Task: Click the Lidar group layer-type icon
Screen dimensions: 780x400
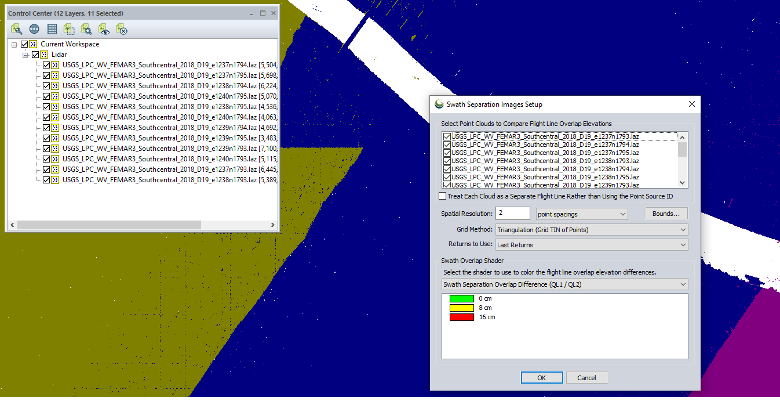Action: 44,54
